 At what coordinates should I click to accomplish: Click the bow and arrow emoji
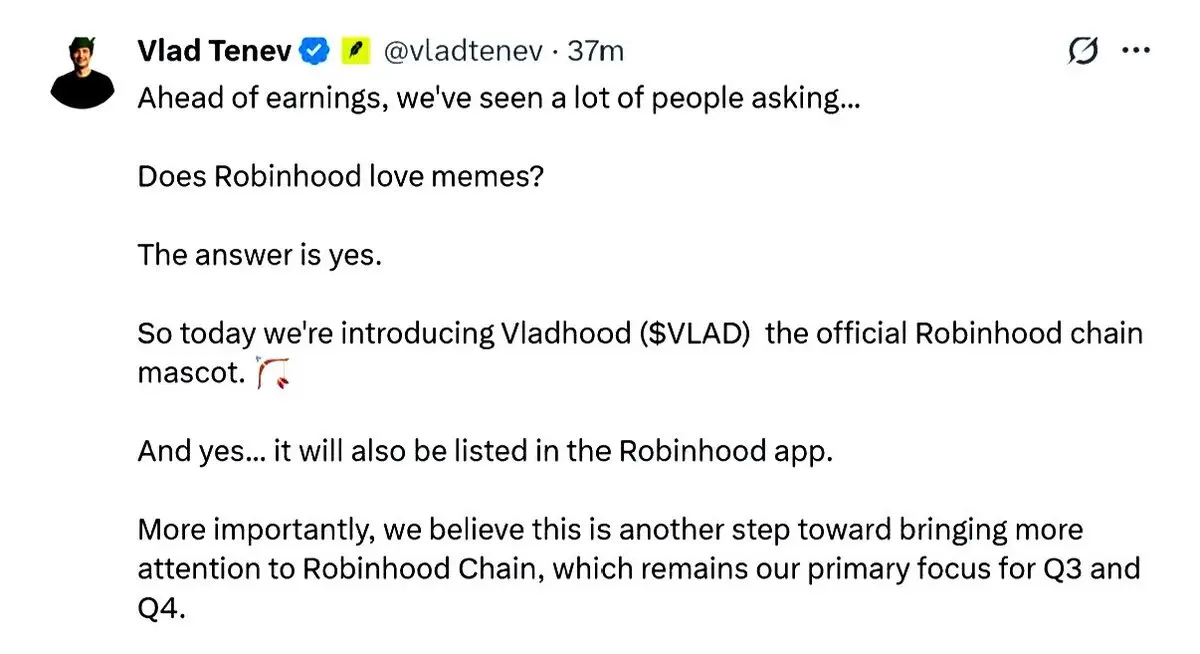pyautogui.click(x=274, y=373)
